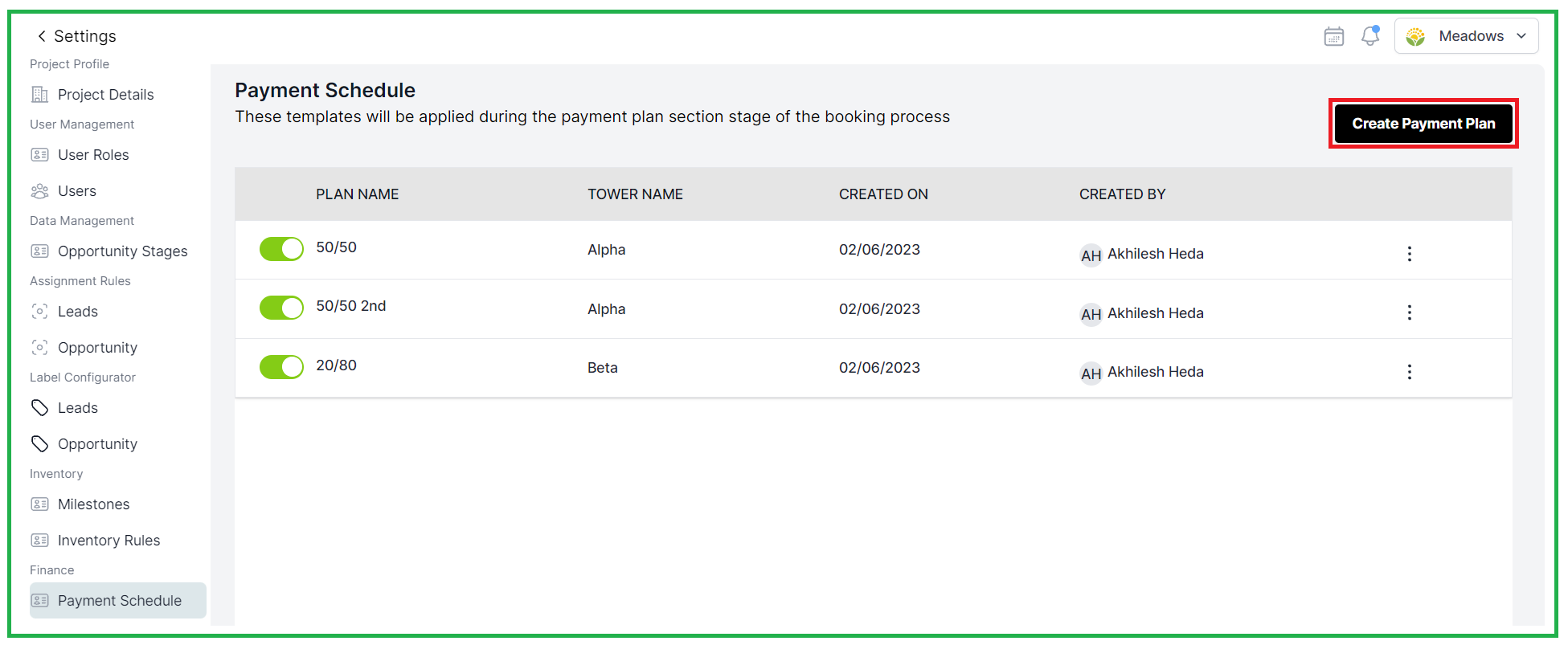Click Assignment Rules Opportunity target icon
This screenshot has height=645, width=1568.
39,348
